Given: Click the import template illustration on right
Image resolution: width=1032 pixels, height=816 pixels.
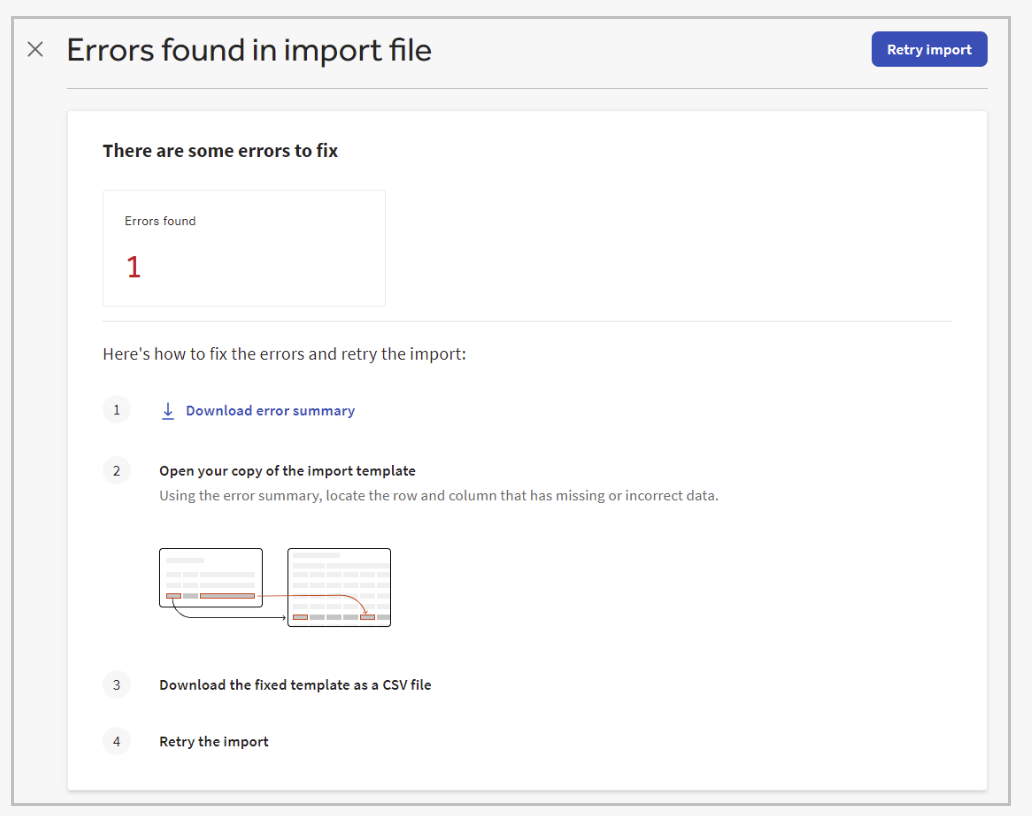Looking at the screenshot, I should [x=339, y=586].
